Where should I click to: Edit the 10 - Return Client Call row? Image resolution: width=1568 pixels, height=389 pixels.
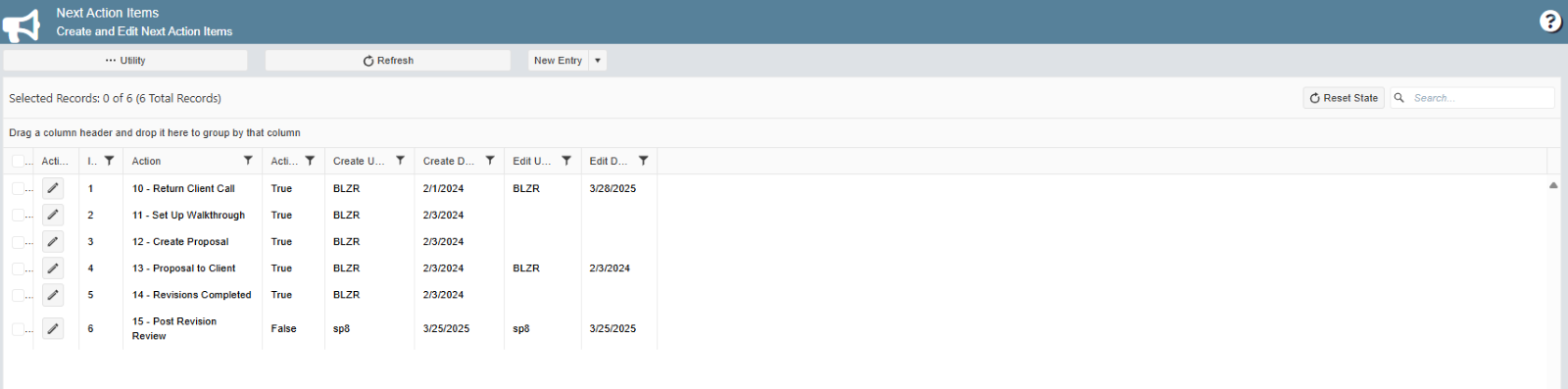click(x=53, y=188)
